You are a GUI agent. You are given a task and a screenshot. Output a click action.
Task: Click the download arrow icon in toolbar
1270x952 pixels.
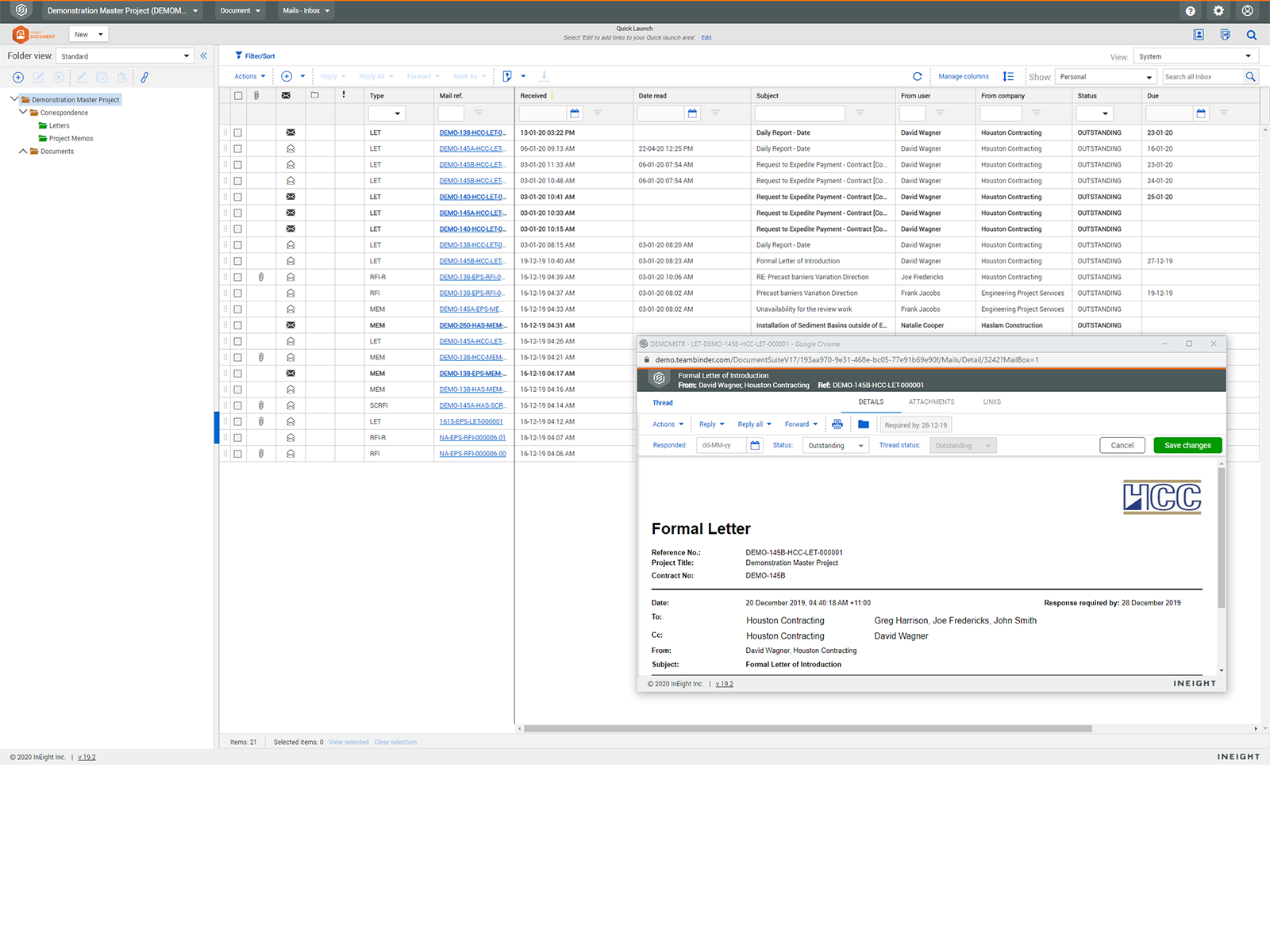tap(545, 76)
